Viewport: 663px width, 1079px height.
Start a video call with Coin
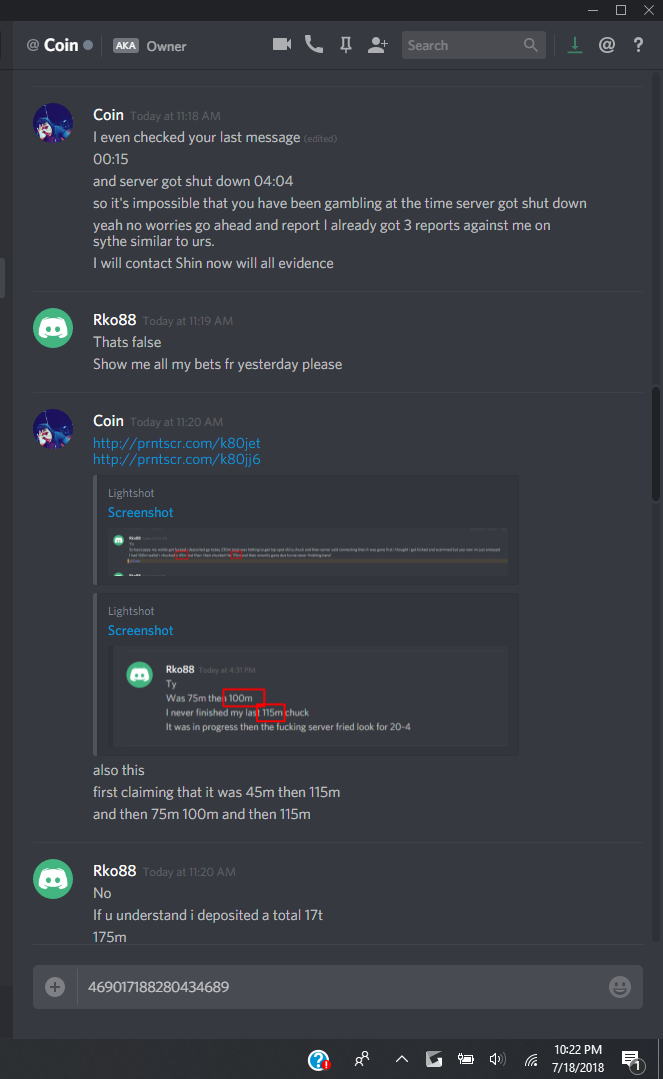coord(282,45)
